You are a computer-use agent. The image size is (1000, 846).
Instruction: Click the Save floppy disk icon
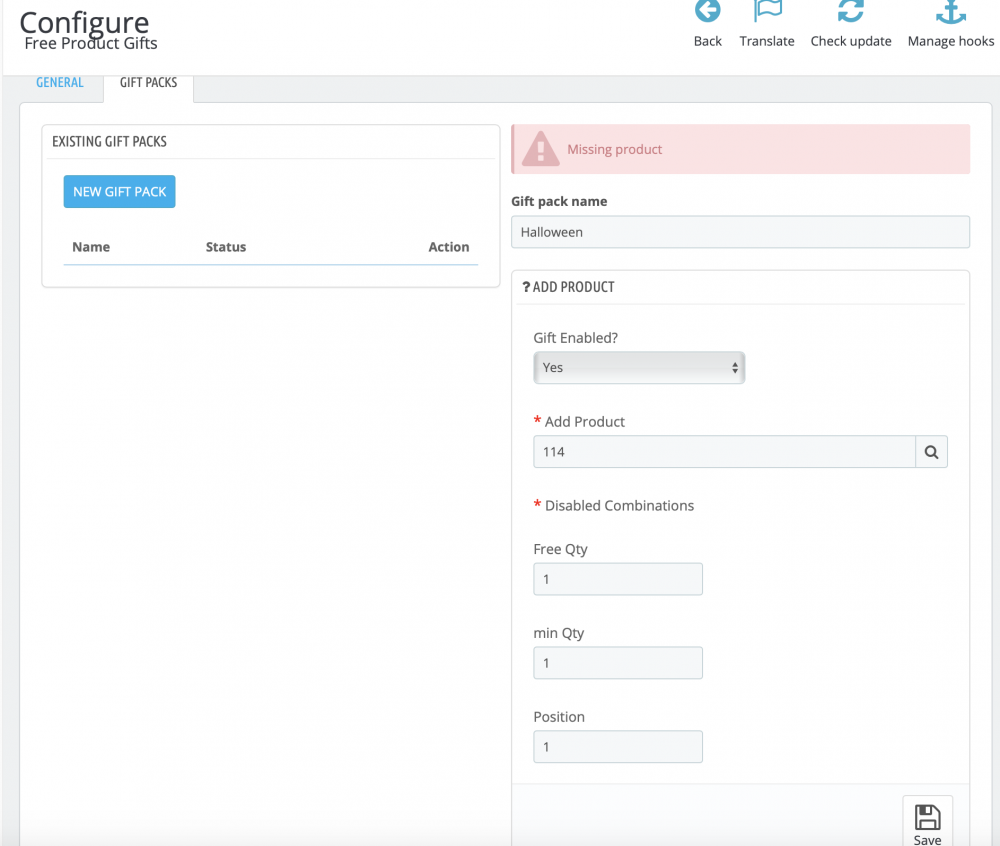tap(927, 817)
